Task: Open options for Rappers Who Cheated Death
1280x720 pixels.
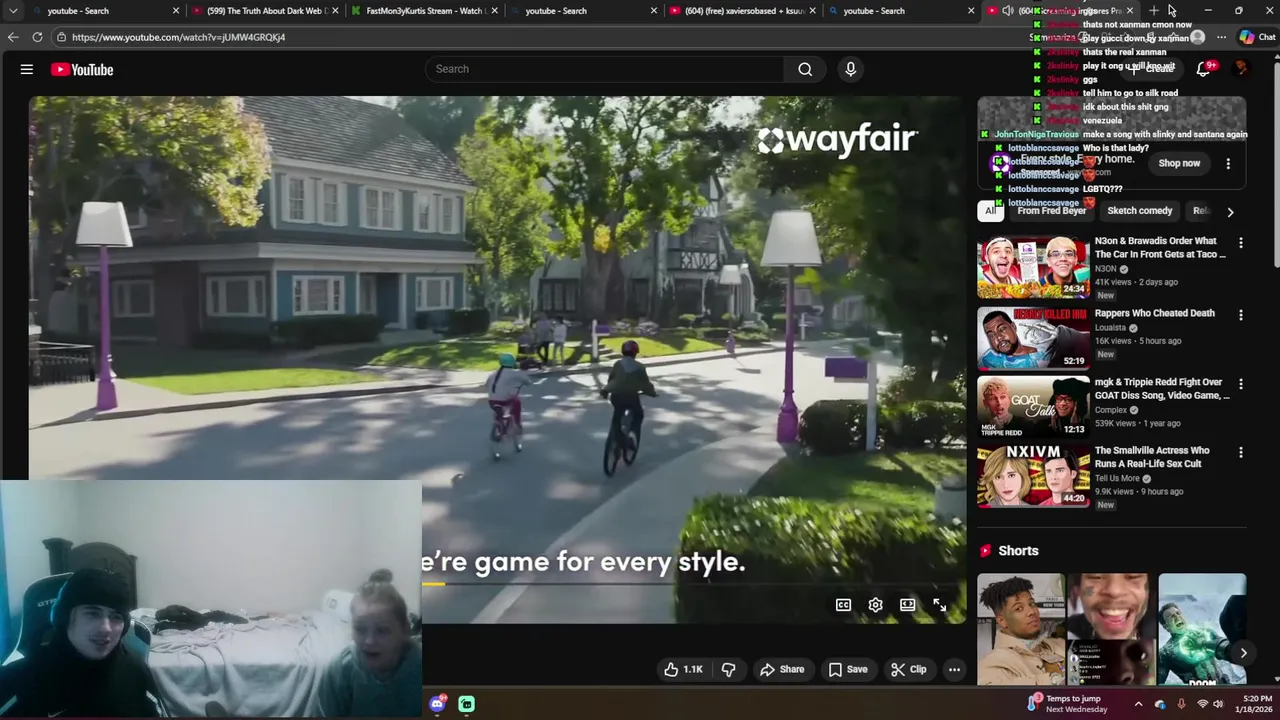Action: [1241, 314]
